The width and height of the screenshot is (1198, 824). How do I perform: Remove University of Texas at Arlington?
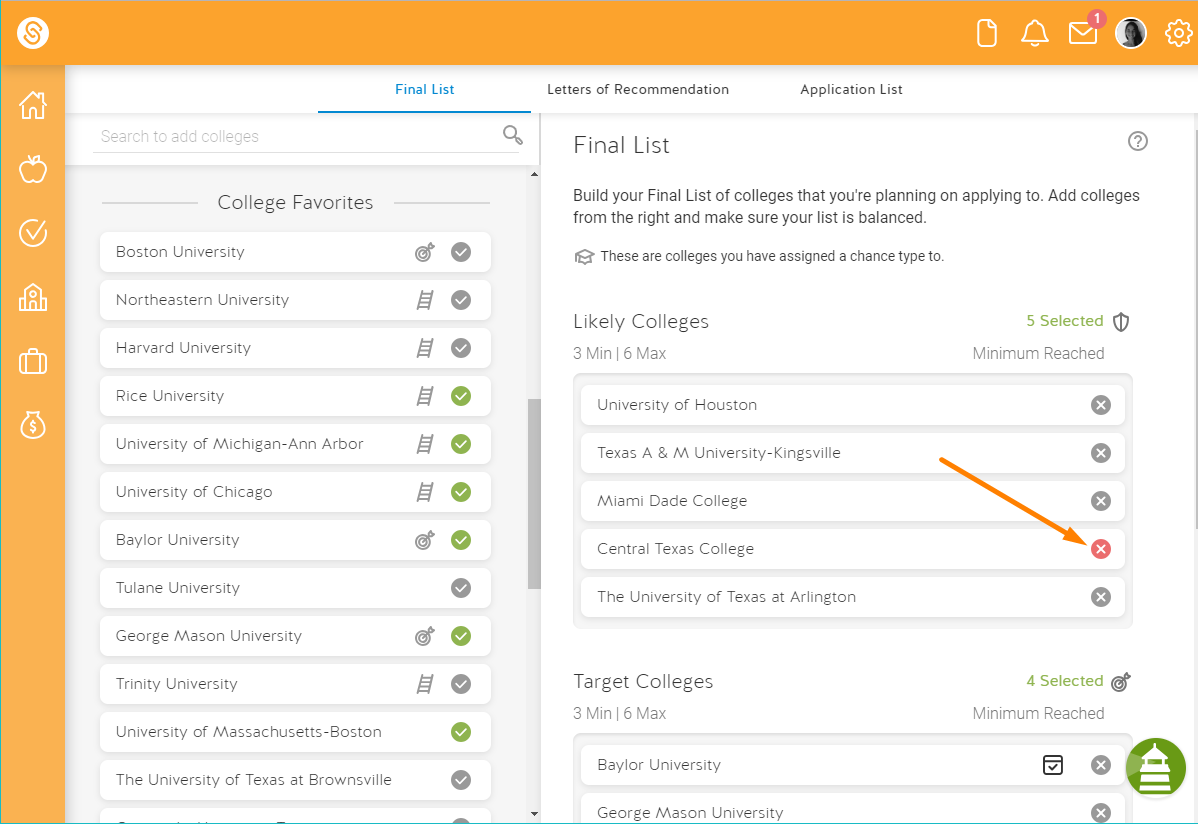click(1100, 597)
